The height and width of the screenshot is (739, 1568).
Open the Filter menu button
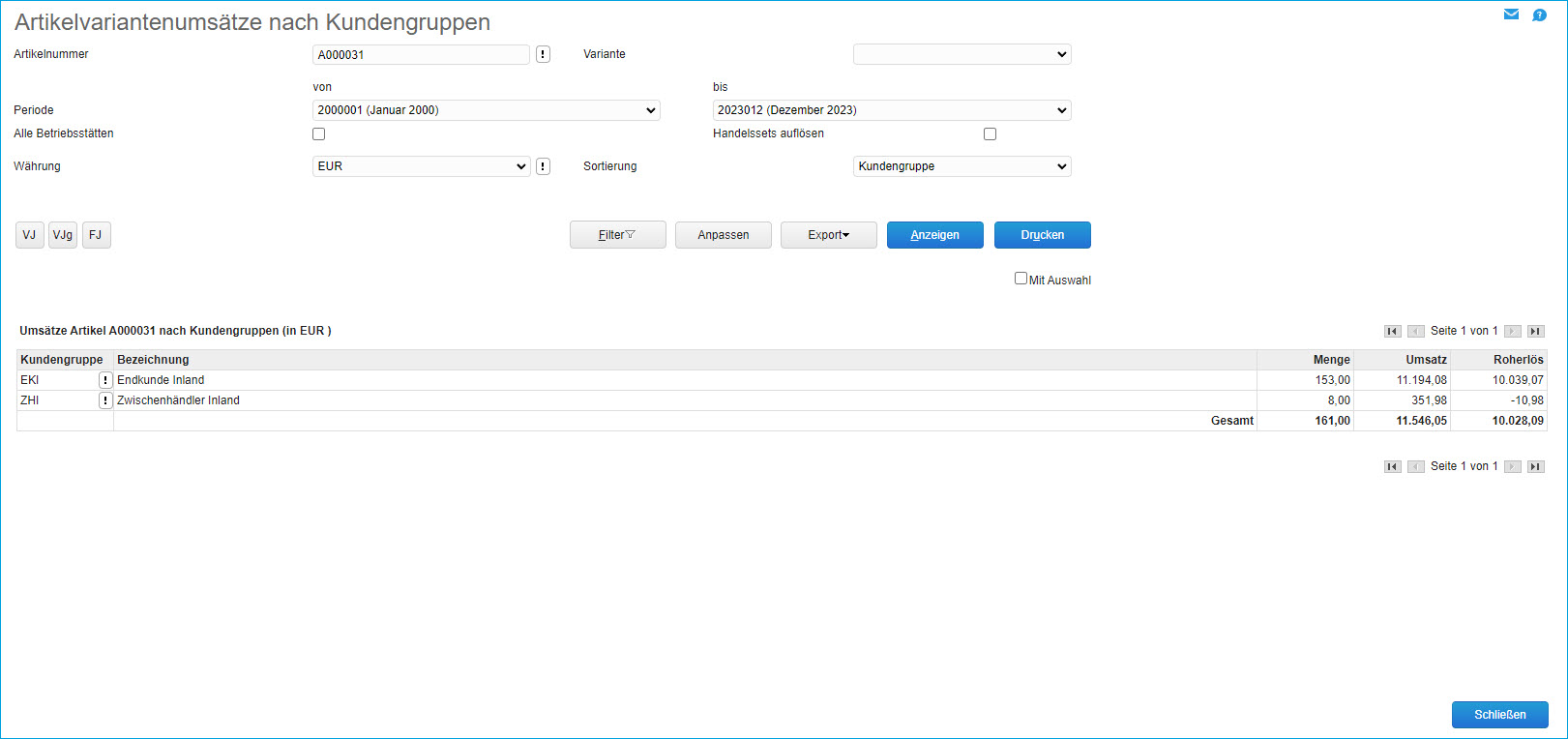(617, 235)
